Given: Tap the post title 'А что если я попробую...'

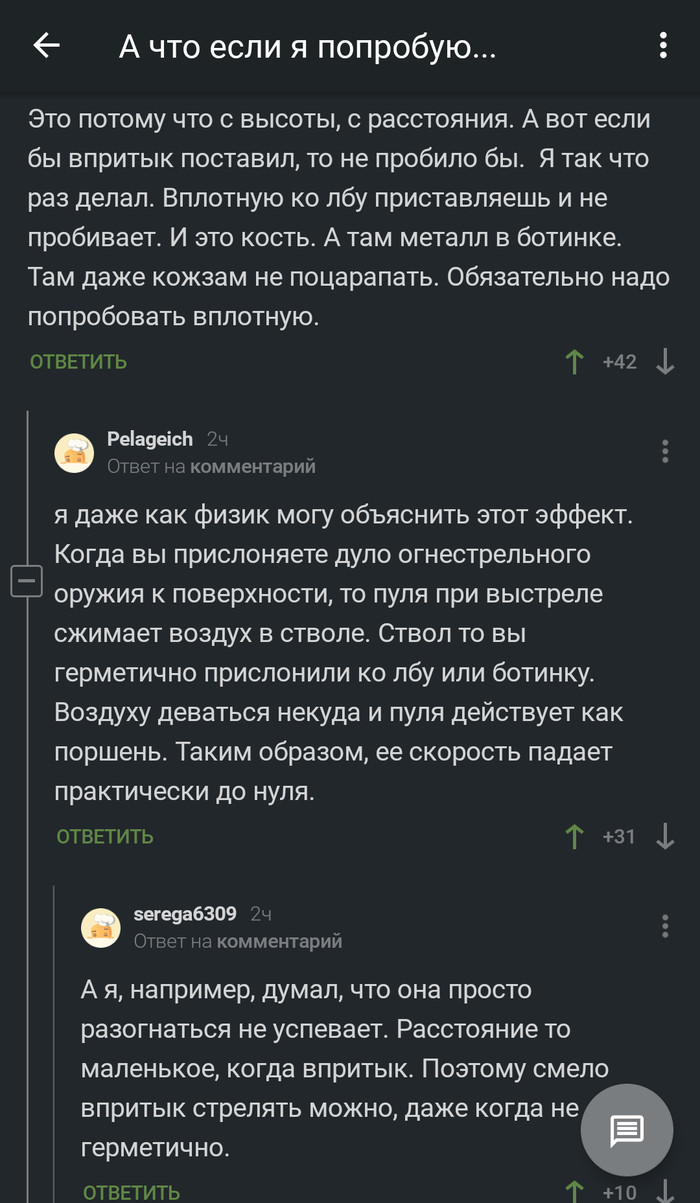Looking at the screenshot, I should pos(307,46).
